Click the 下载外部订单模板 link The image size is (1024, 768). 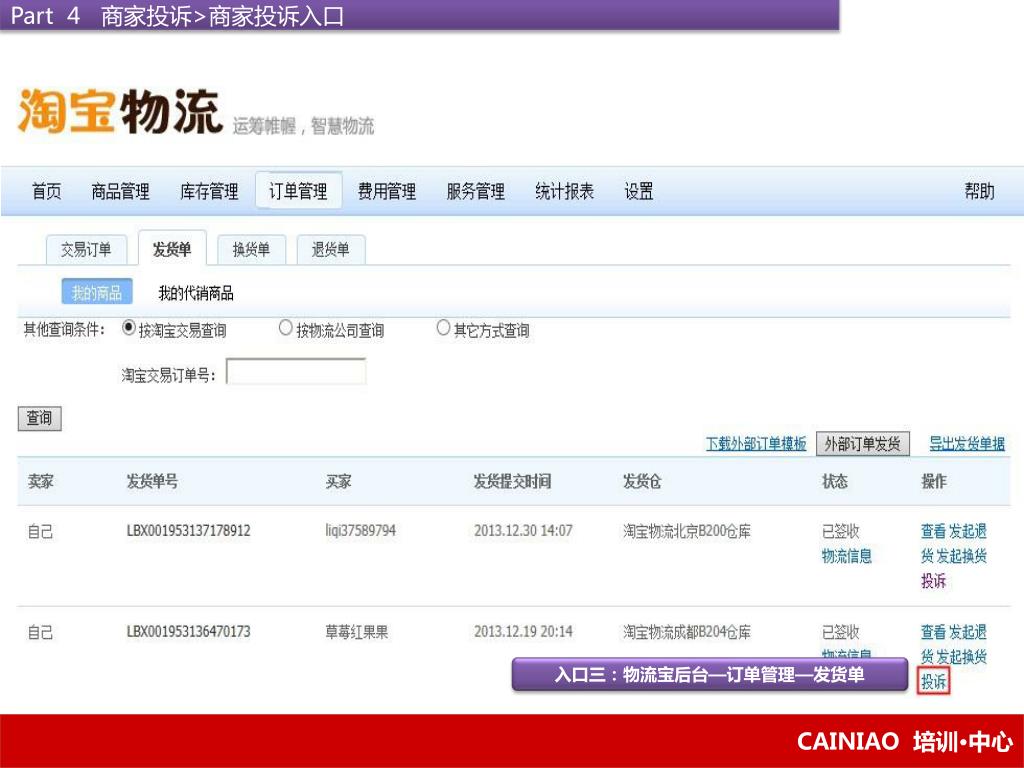[756, 444]
